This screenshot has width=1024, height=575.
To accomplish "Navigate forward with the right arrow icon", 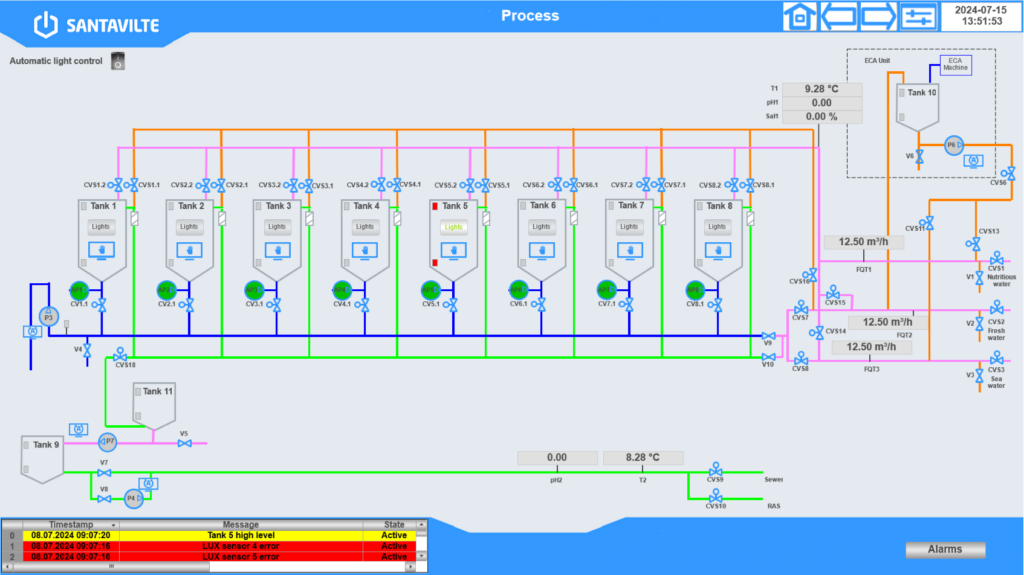I will pyautogui.click(x=878, y=17).
